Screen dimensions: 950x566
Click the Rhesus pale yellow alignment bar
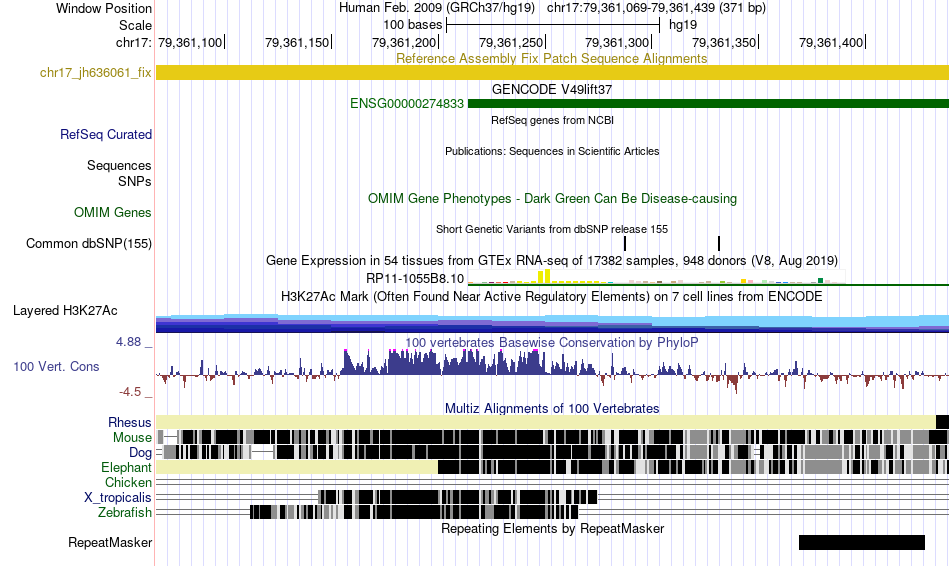(546, 422)
